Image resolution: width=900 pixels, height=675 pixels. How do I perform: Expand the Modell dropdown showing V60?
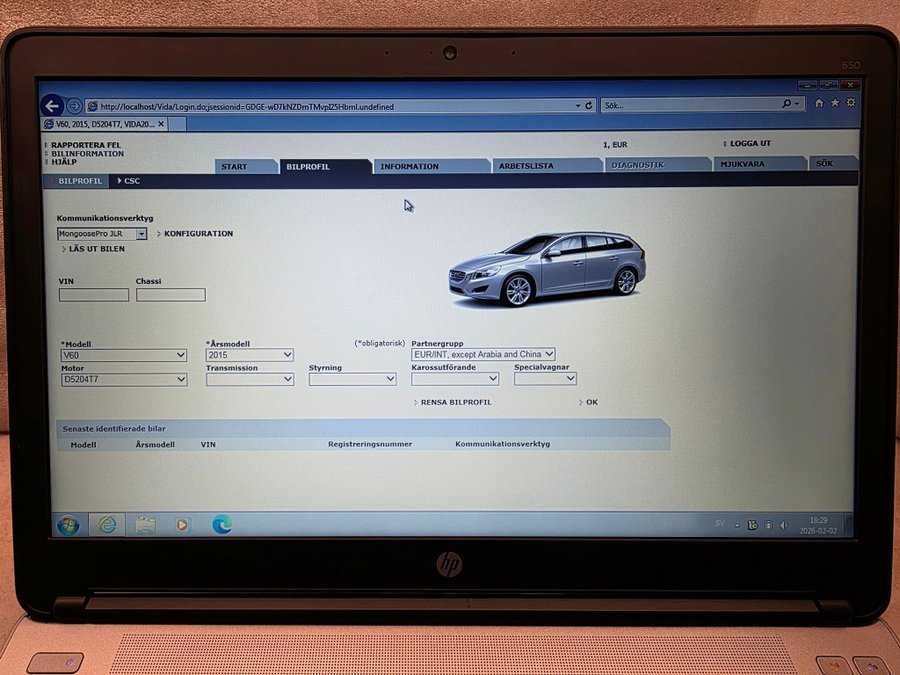click(x=123, y=355)
